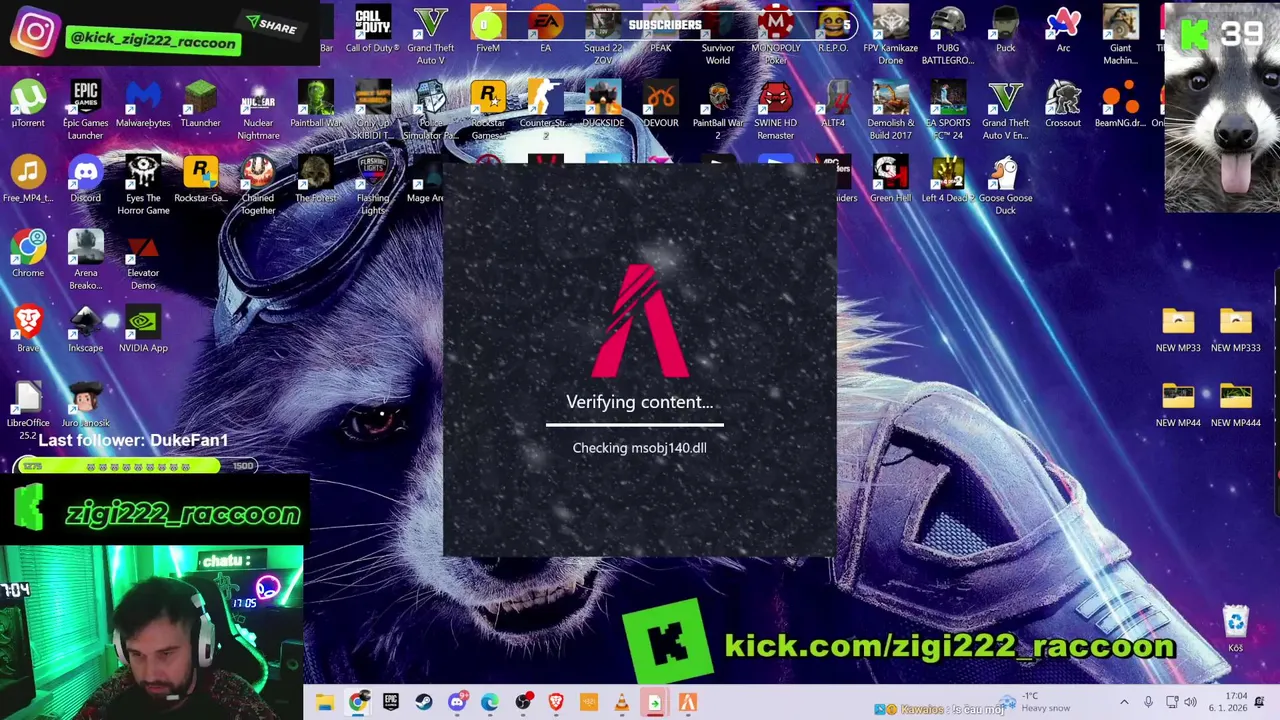Select PUBG BATTLEGROUNDS desktop icon
Image resolution: width=1280 pixels, height=720 pixels.
948,36
